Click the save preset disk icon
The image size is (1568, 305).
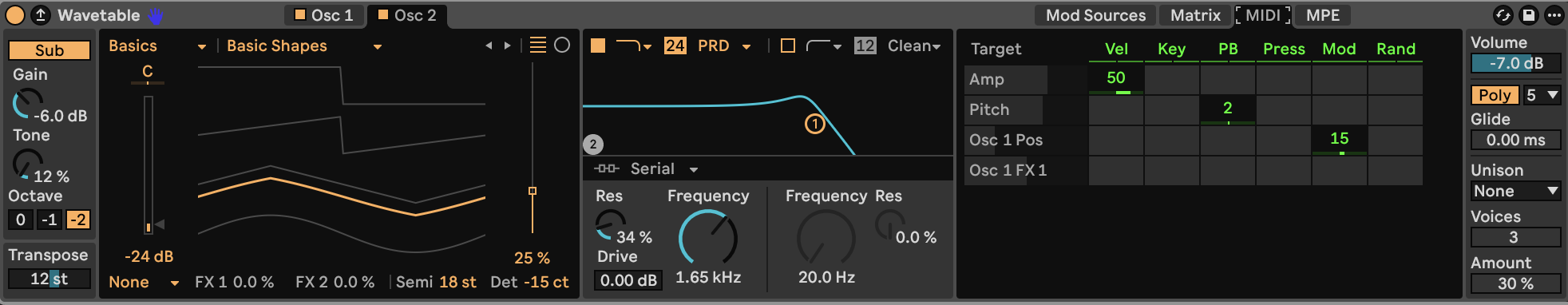(1528, 15)
